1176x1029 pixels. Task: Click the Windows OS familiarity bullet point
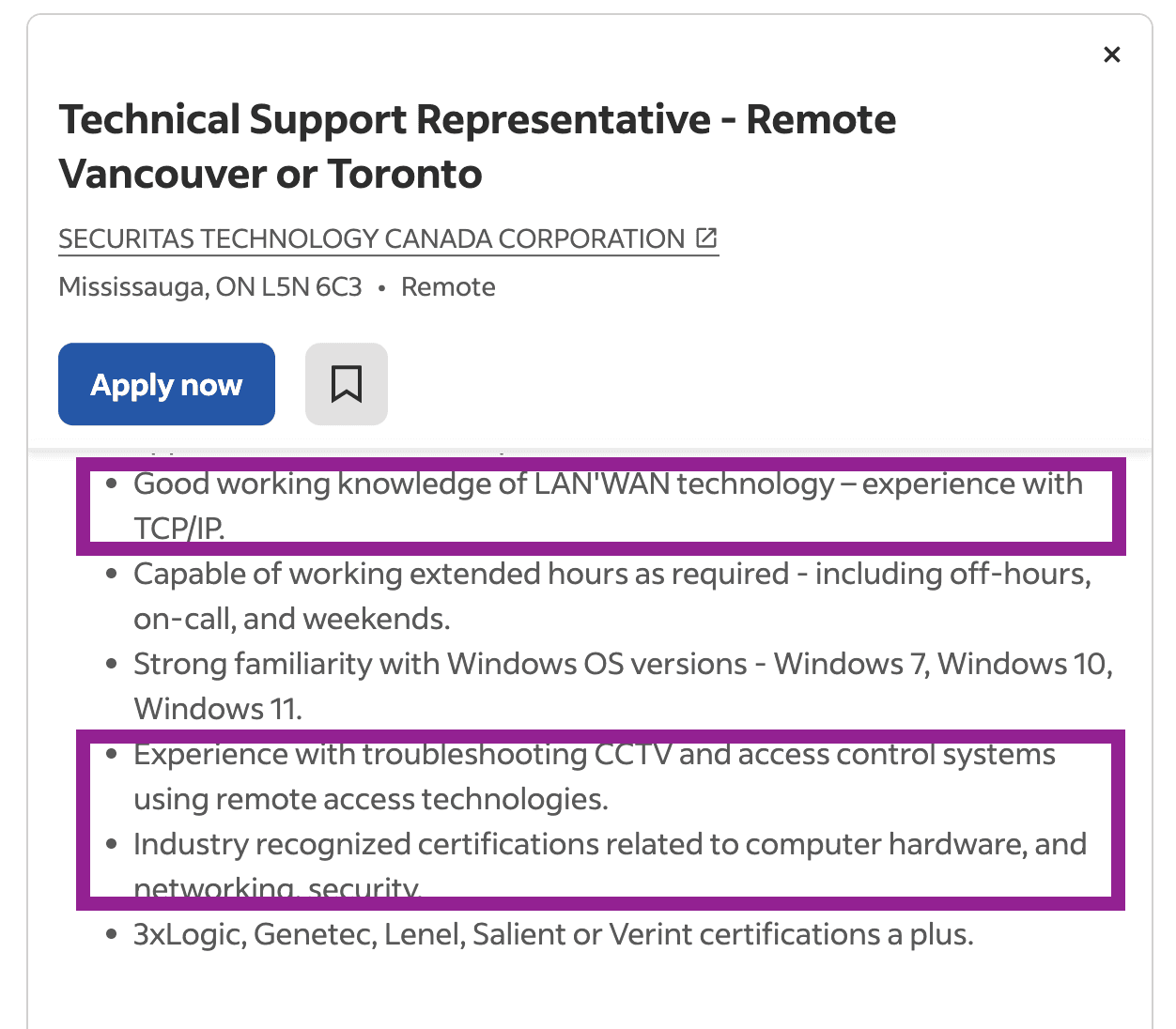tap(623, 685)
